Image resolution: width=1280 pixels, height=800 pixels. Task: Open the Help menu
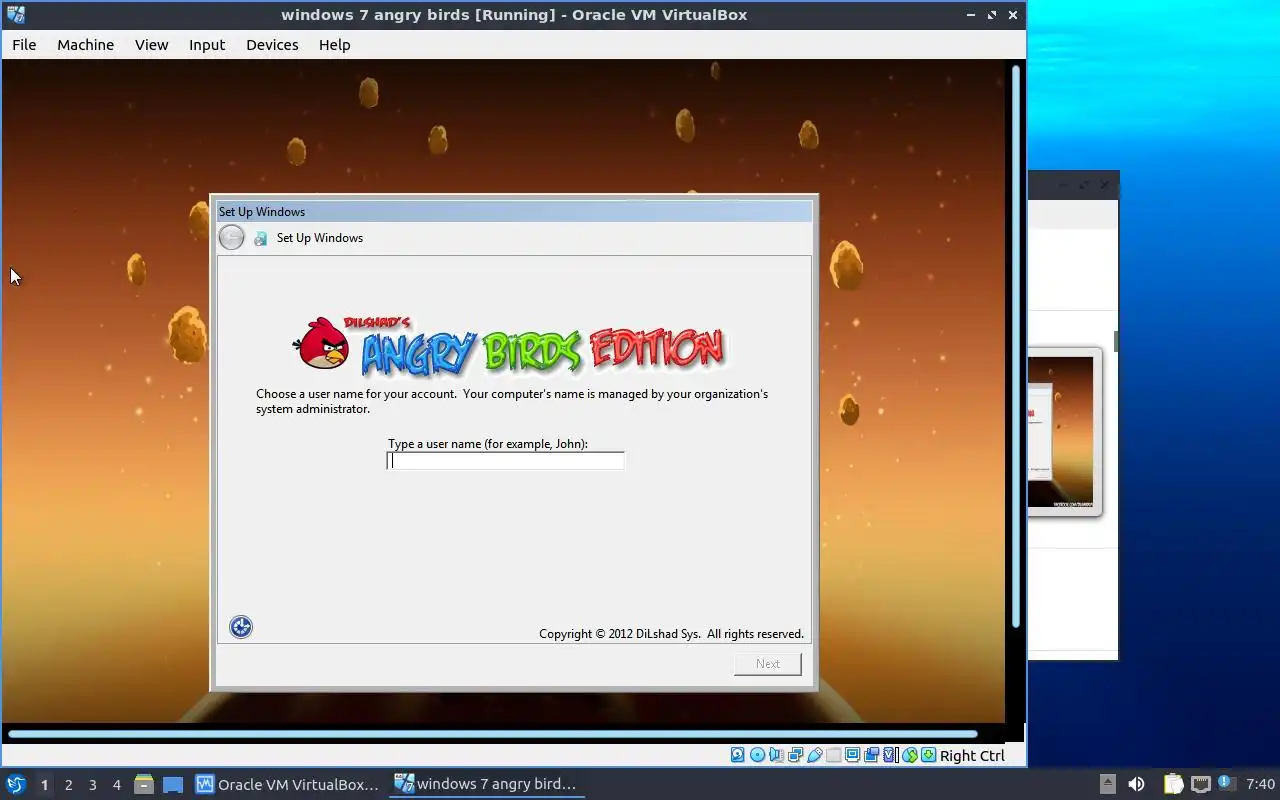pos(334,44)
